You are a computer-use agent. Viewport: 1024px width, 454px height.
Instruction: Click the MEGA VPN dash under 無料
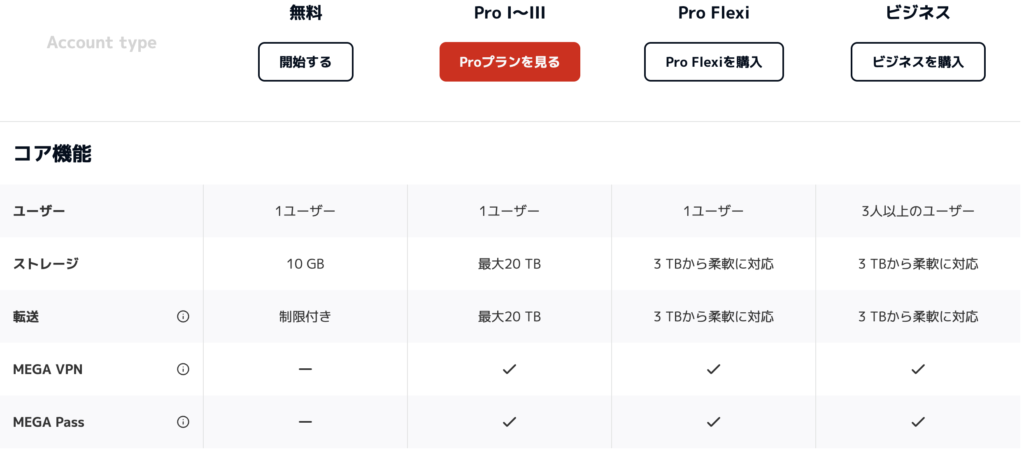(305, 369)
